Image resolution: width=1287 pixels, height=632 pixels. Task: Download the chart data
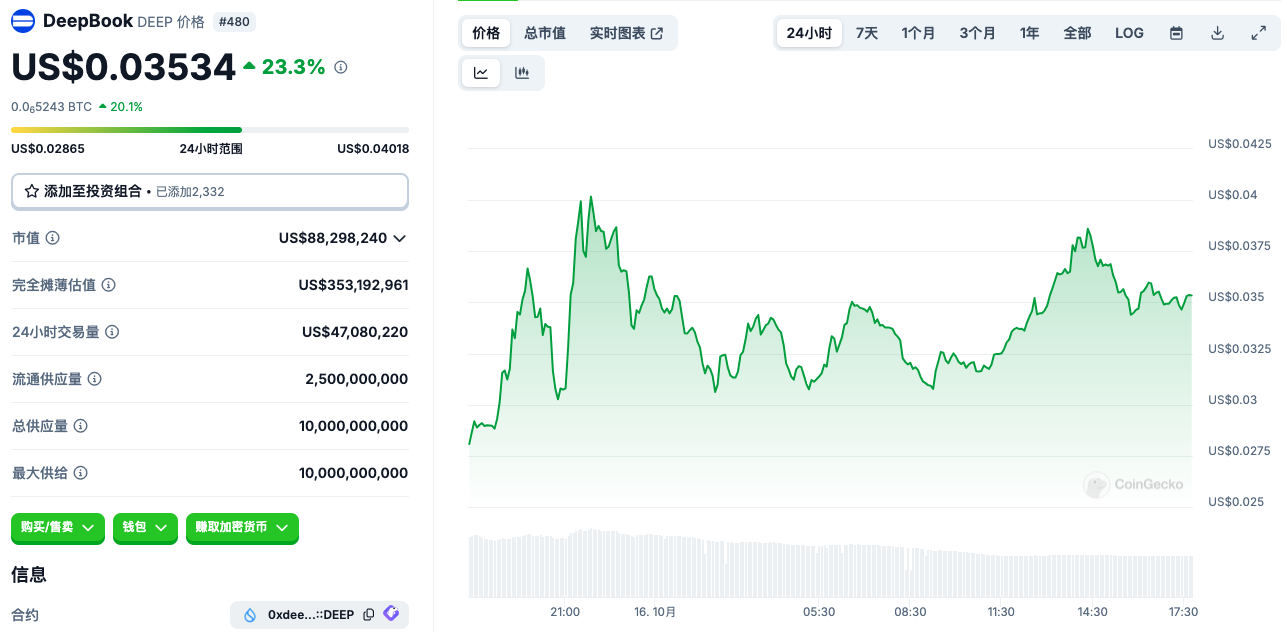[1218, 33]
